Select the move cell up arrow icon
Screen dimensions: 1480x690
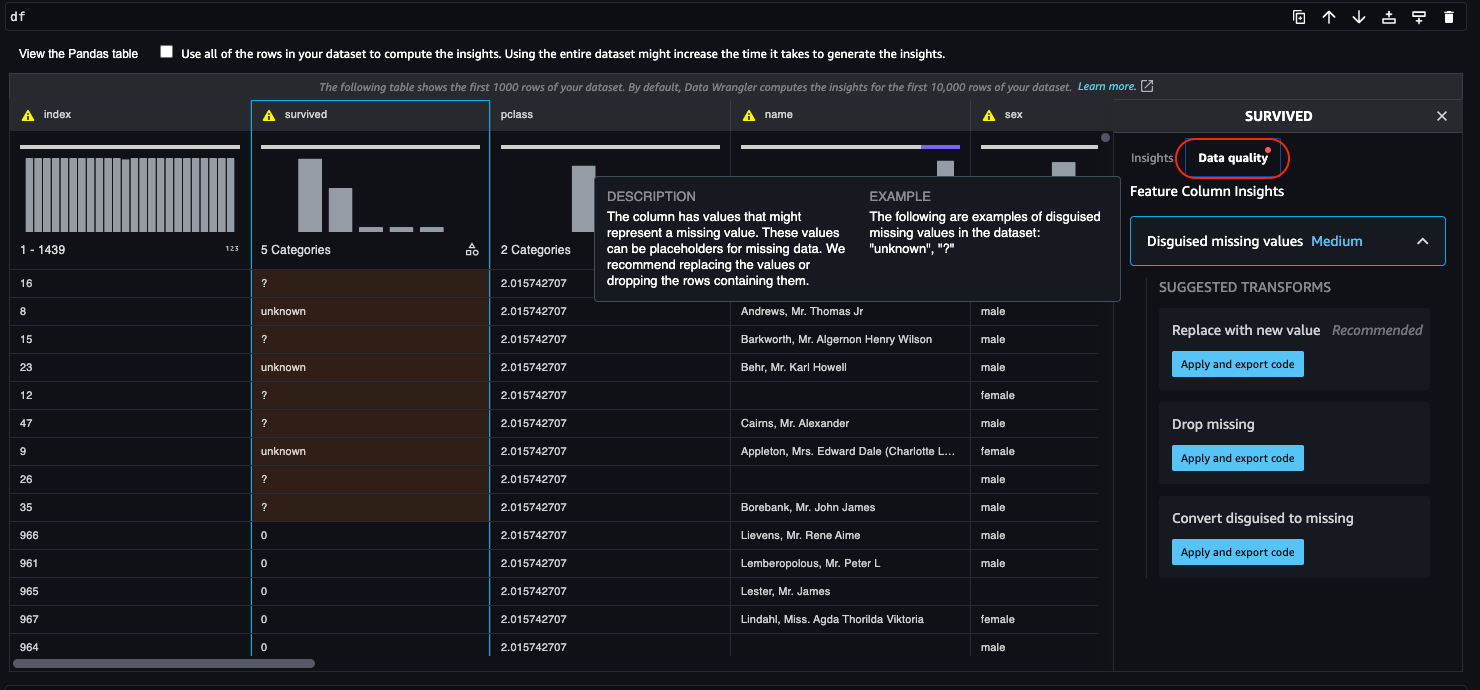tap(1329, 16)
